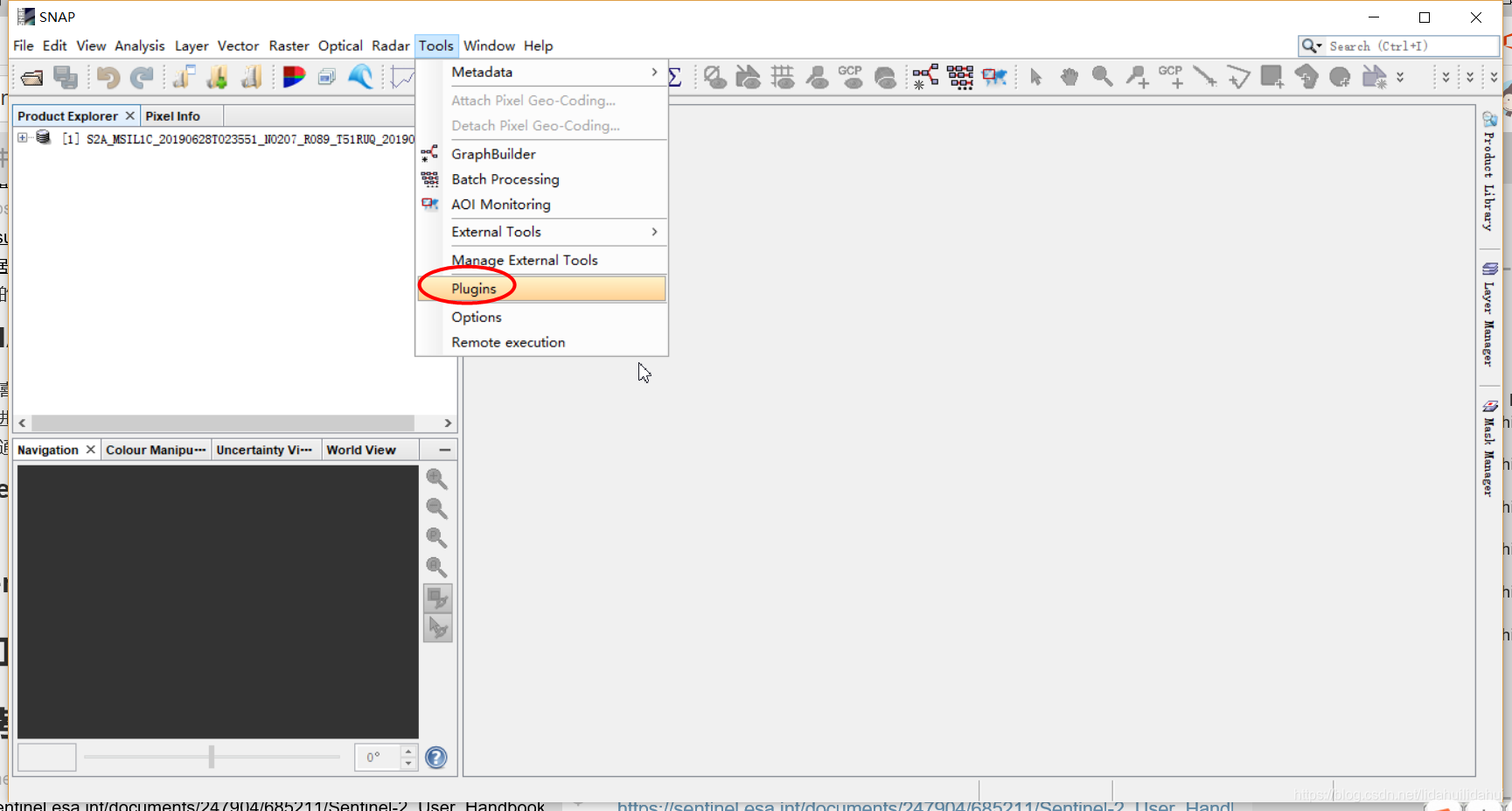Viewport: 1512px width, 811px height.
Task: Click the blue wave toolbar icon
Action: click(360, 77)
